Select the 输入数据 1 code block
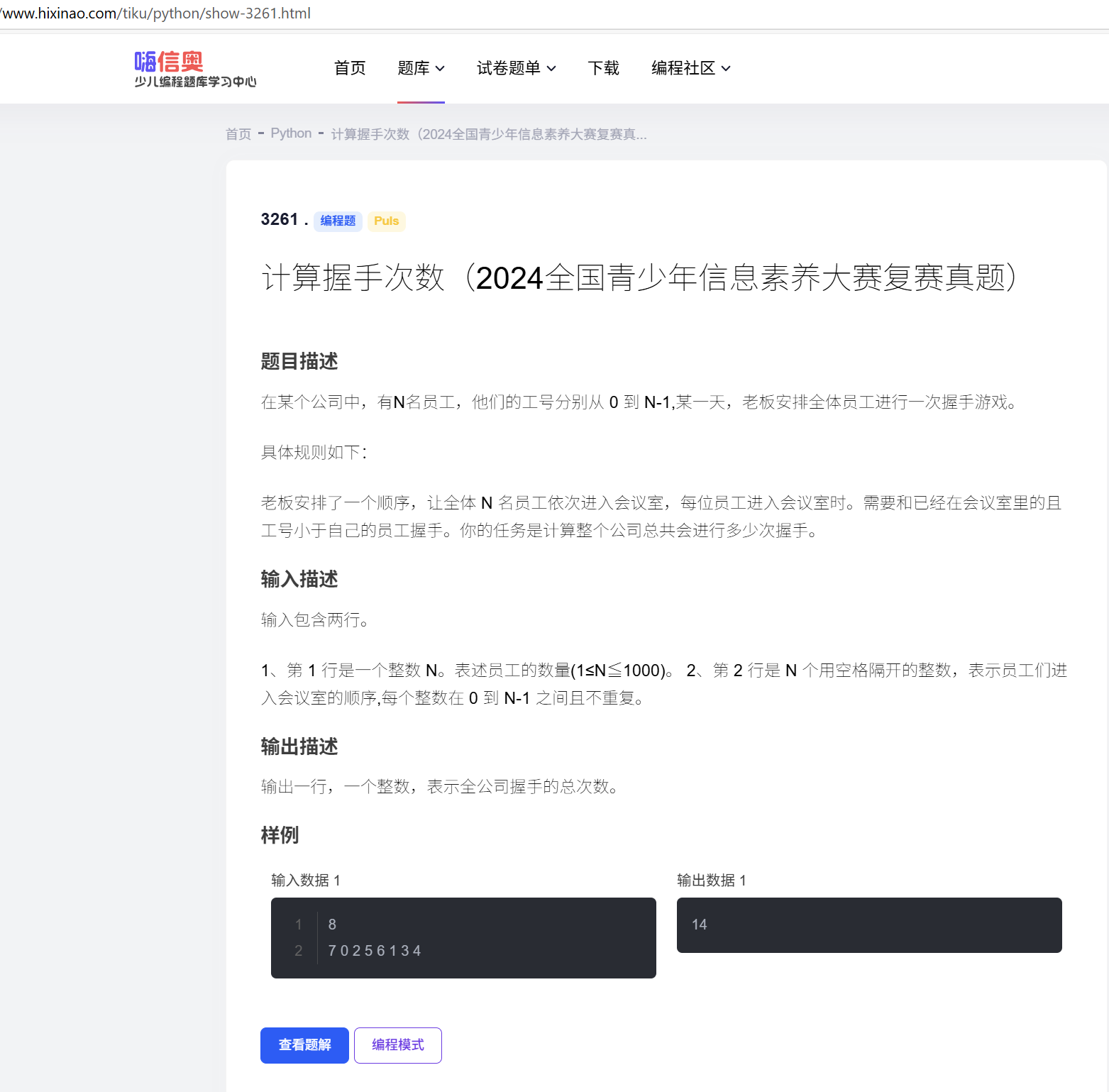 pos(463,937)
